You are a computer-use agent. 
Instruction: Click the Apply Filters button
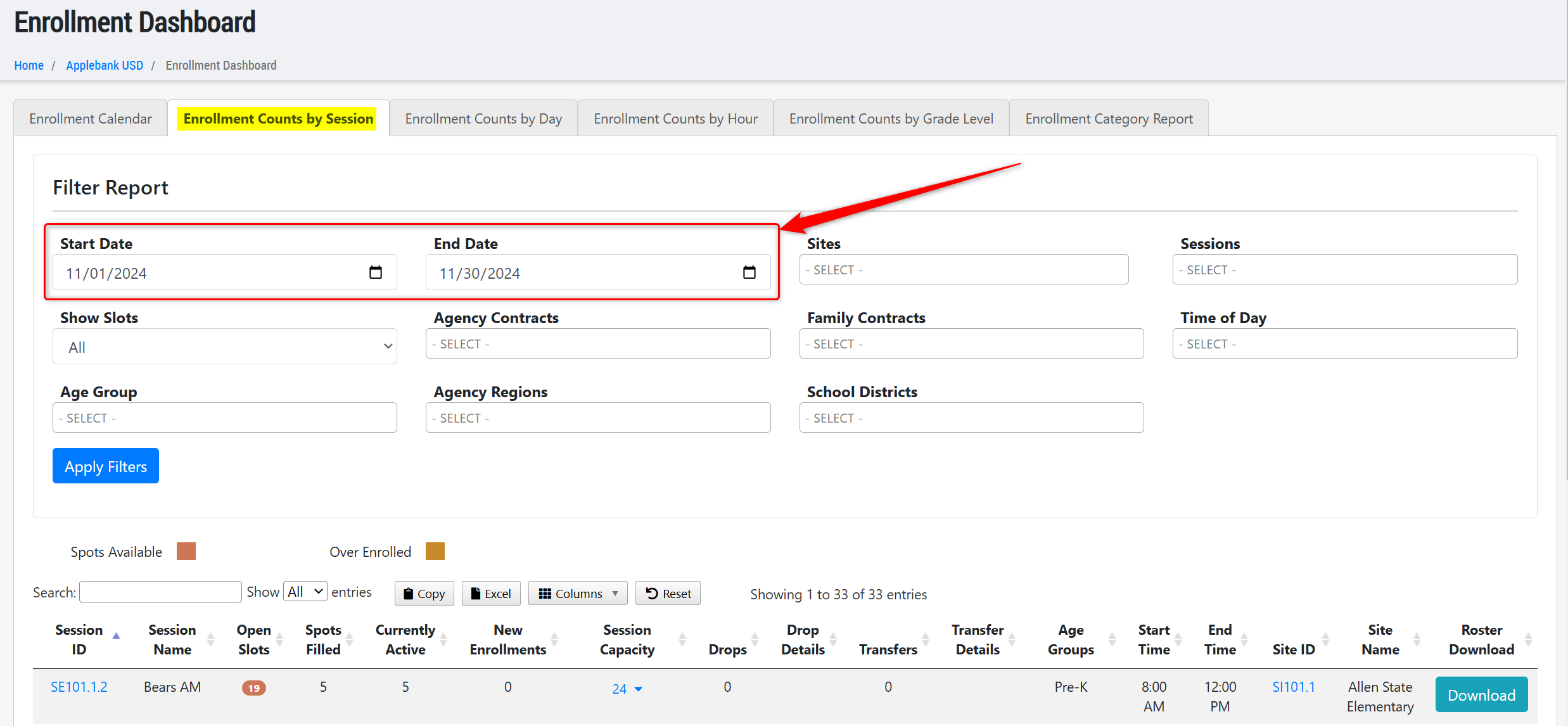click(x=106, y=466)
